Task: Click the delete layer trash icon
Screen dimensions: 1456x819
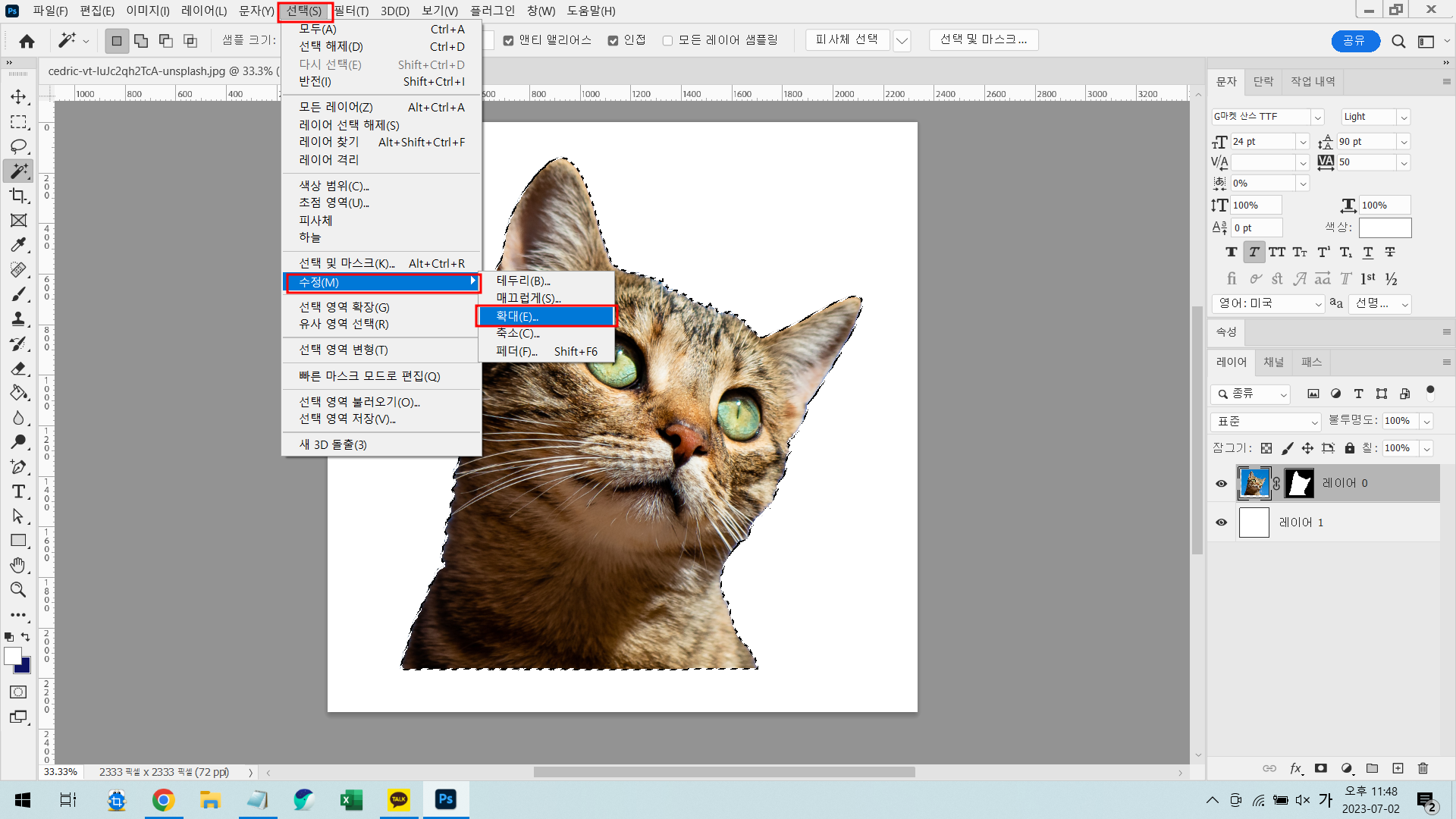Action: click(1423, 768)
